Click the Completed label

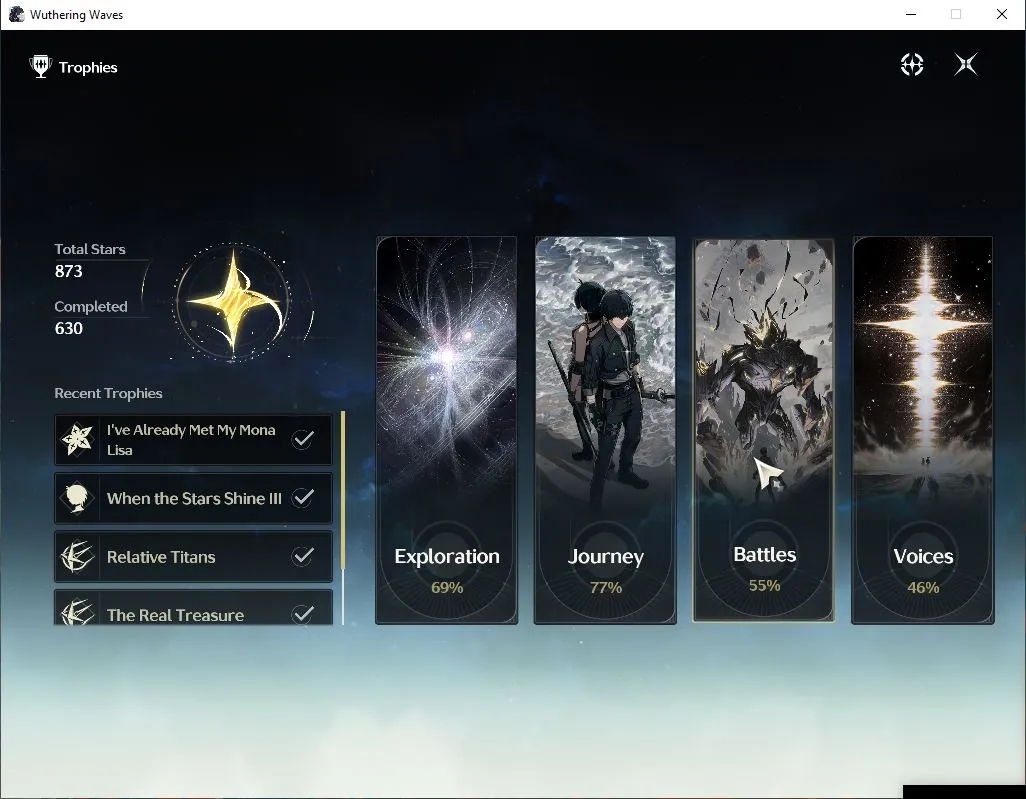click(x=91, y=306)
